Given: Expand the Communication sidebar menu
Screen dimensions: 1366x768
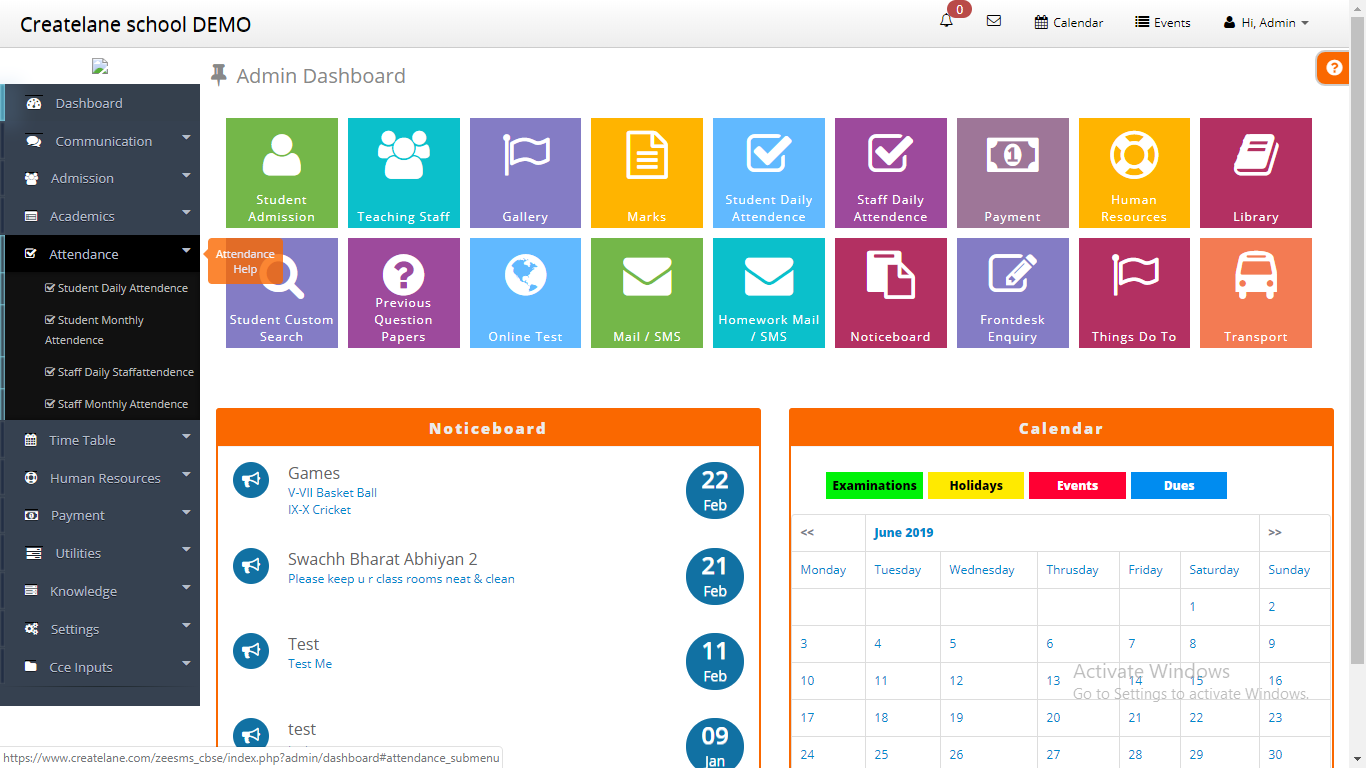Looking at the screenshot, I should [x=103, y=141].
